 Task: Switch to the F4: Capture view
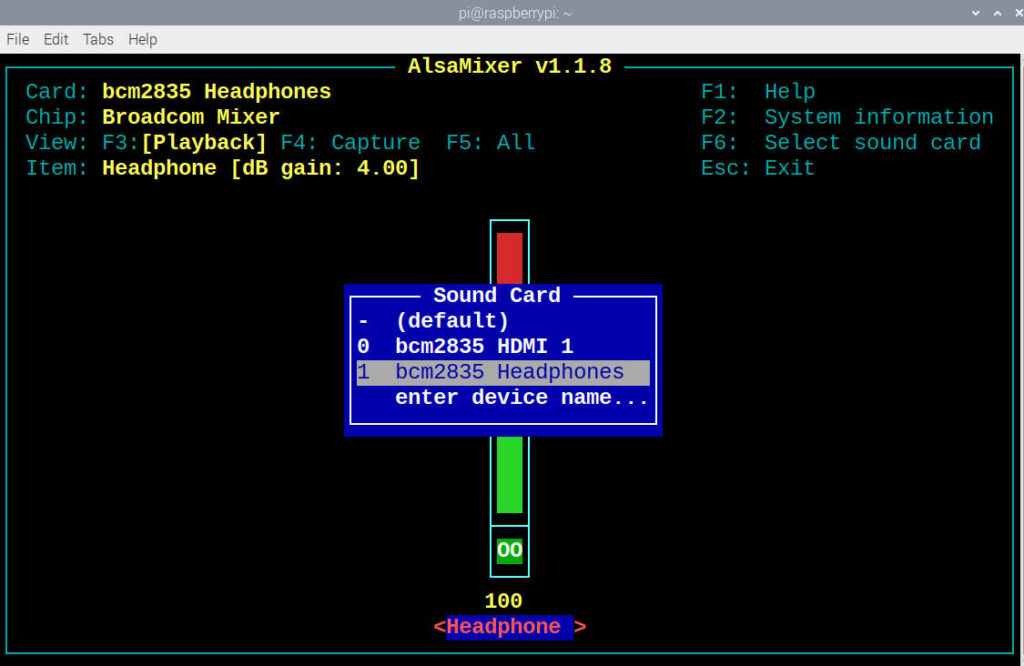(350, 142)
